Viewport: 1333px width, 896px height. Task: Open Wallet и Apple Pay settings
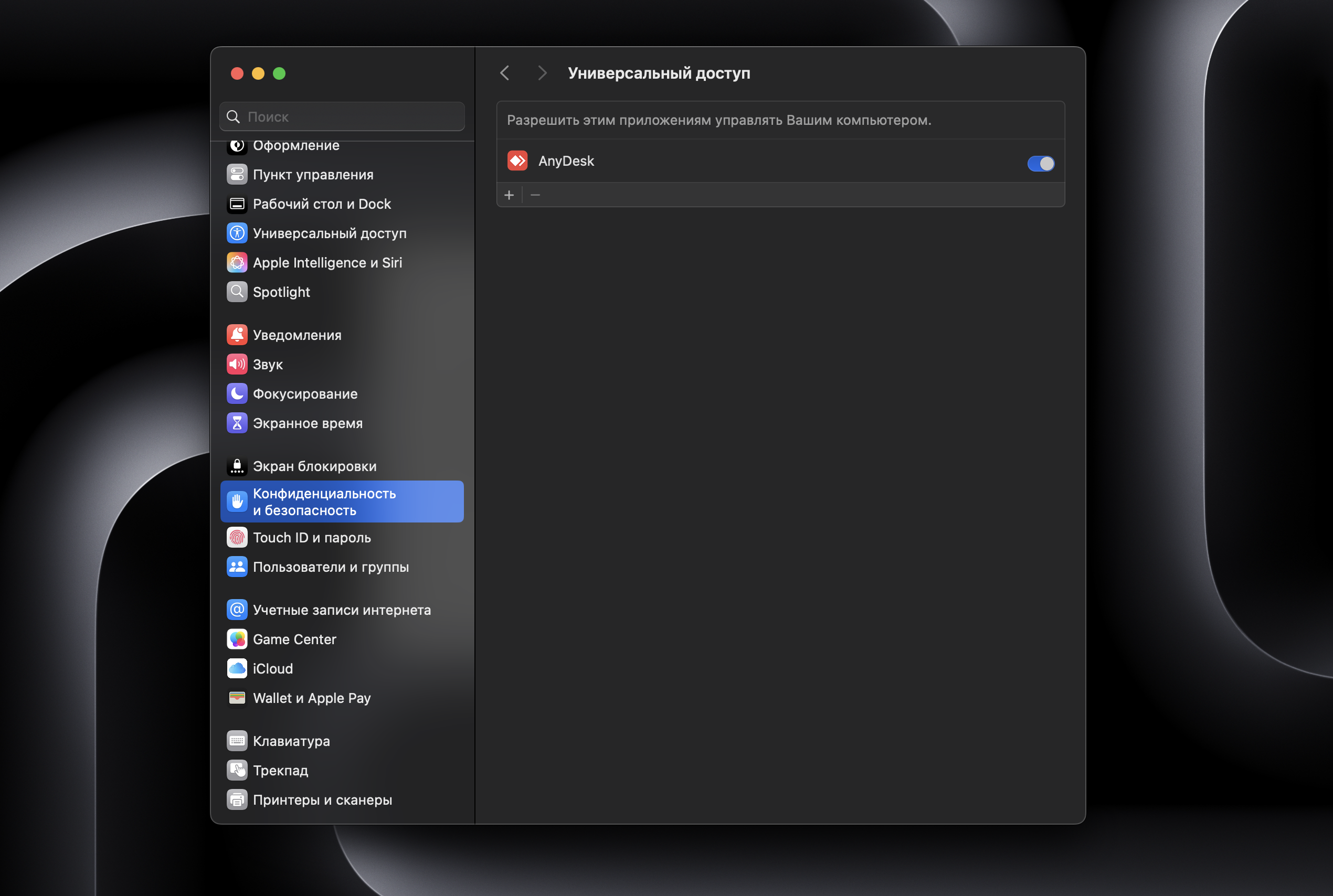(x=342, y=698)
